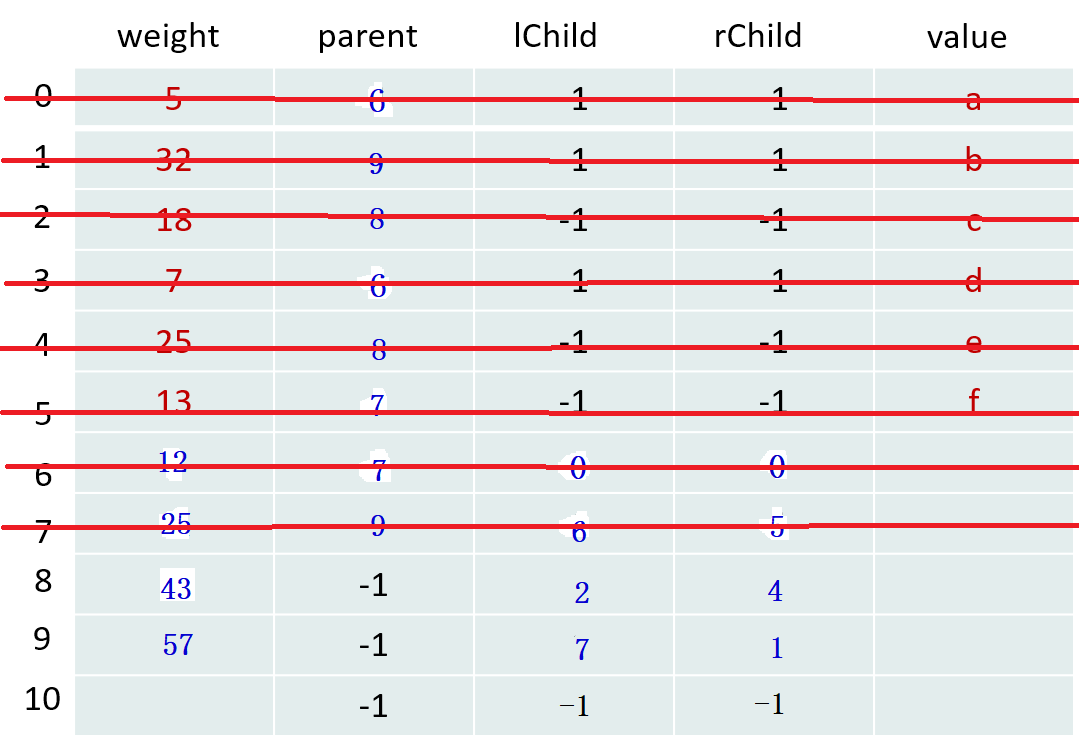
Task: Select row index label 8
Action: pos(42,581)
